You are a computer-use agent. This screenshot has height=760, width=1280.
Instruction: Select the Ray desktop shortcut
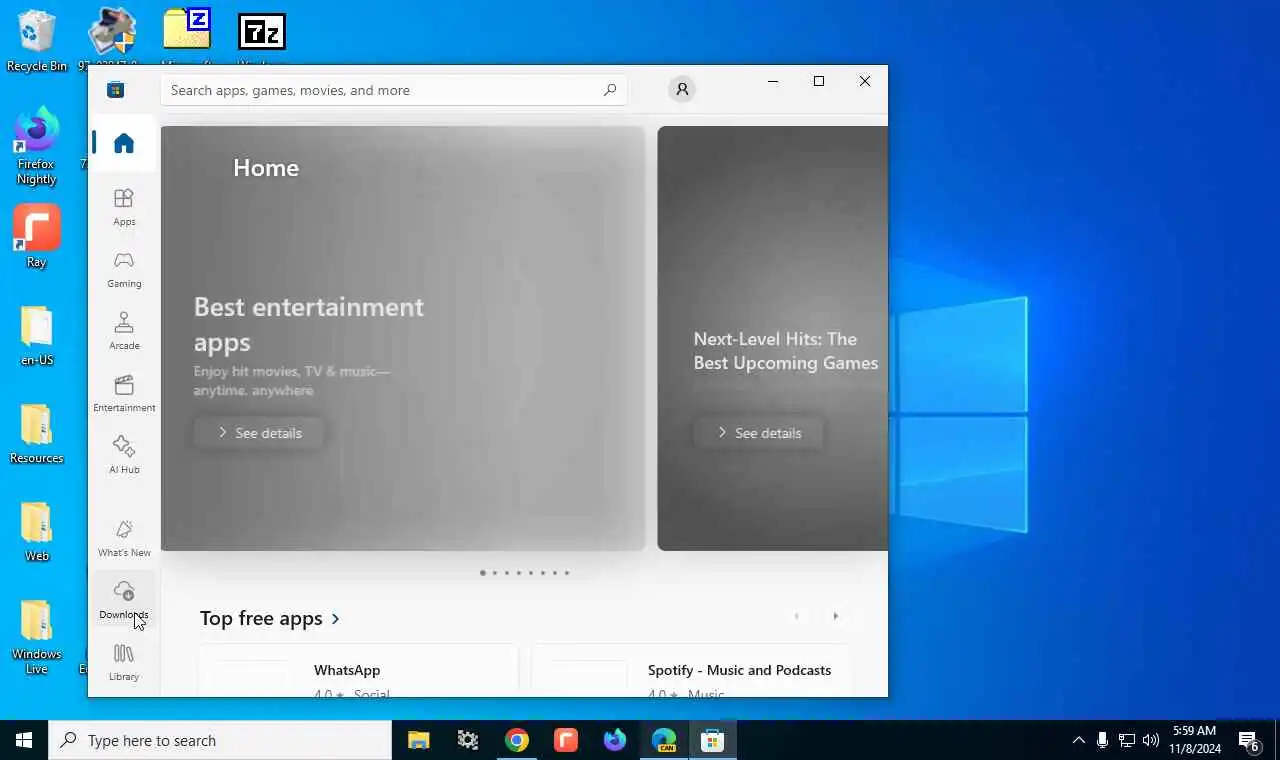click(36, 237)
